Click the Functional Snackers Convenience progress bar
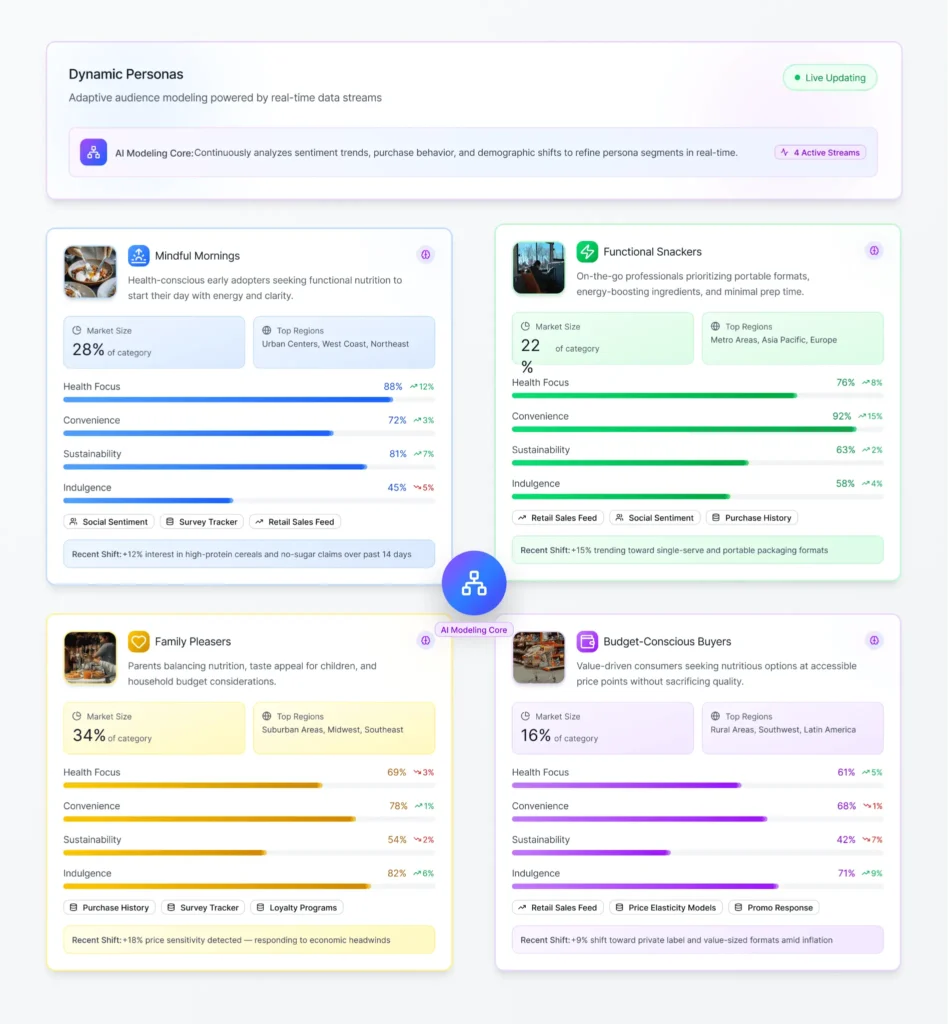The height and width of the screenshot is (1024, 948). click(x=697, y=429)
